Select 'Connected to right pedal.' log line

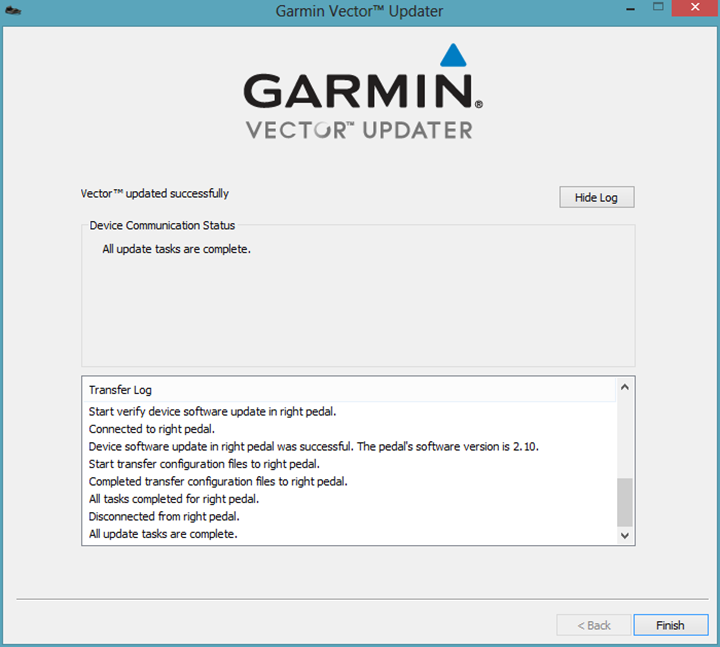[x=152, y=429]
